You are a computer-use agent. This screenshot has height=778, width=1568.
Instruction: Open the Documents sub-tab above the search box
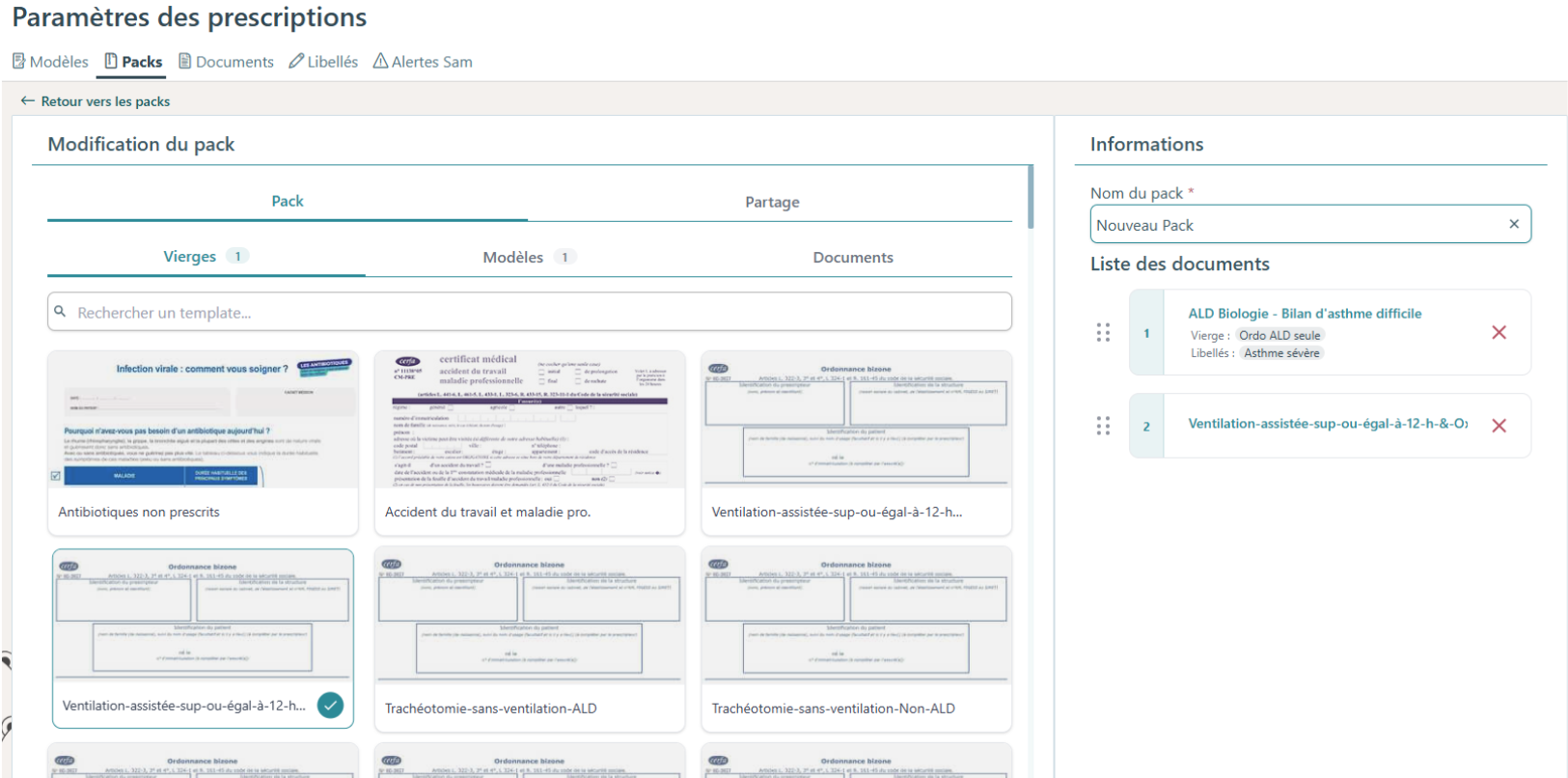click(853, 257)
